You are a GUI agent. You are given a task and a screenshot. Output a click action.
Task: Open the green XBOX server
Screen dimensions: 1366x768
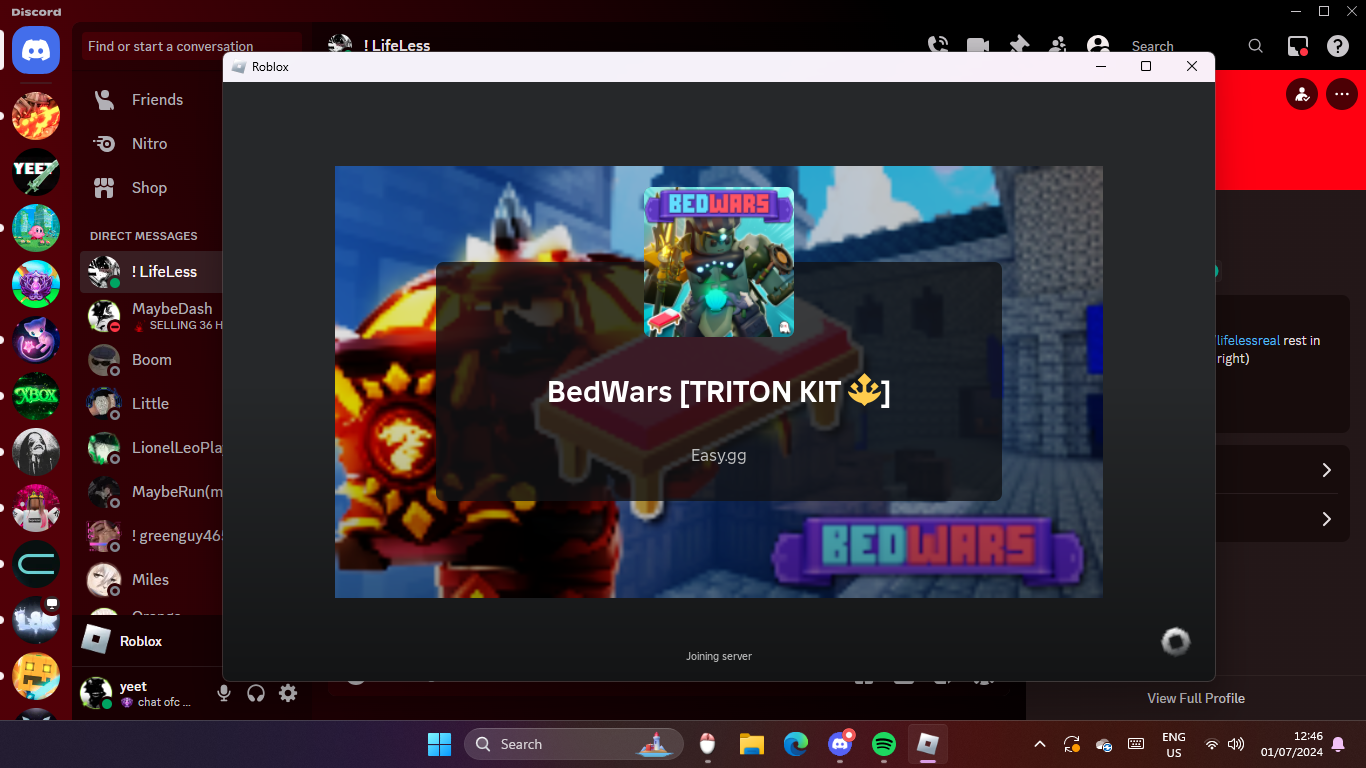tap(36, 396)
